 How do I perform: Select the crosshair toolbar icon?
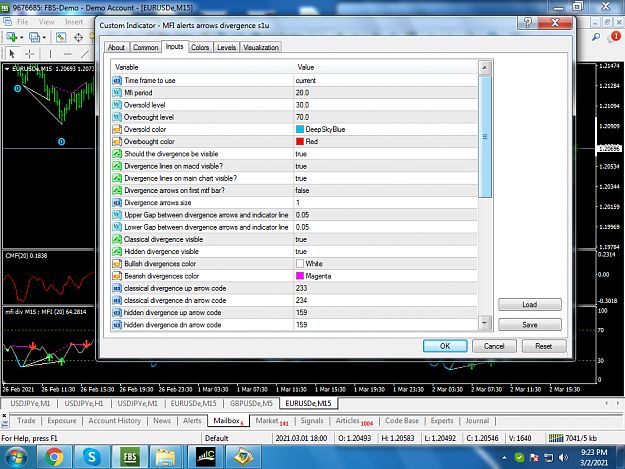click(x=79, y=37)
